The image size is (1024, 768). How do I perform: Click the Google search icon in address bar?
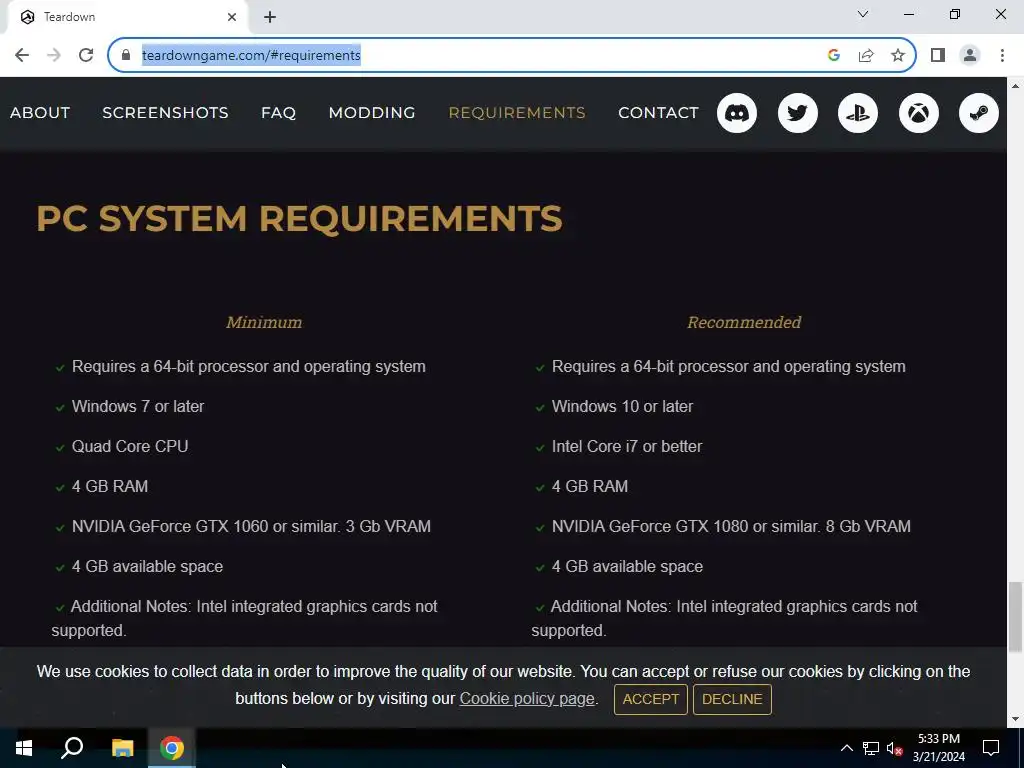(x=833, y=55)
